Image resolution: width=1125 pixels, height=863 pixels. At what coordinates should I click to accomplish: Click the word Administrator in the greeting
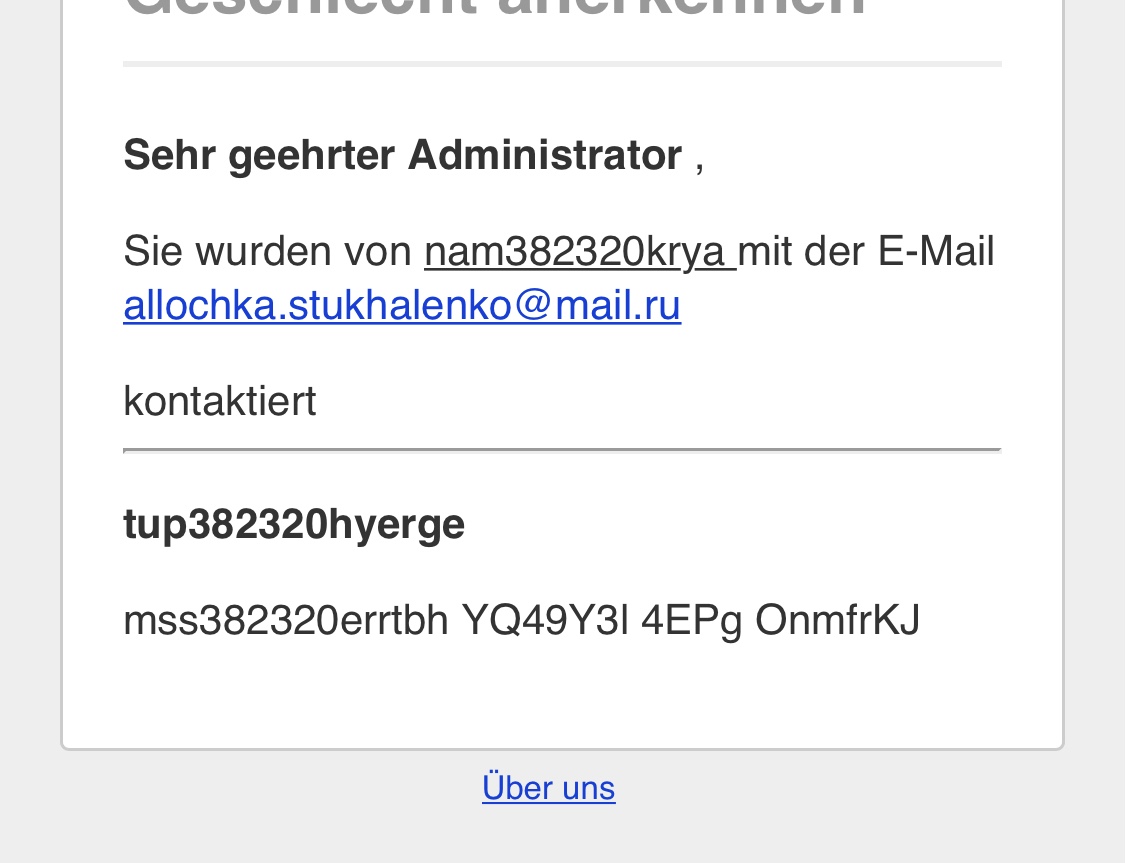(x=544, y=156)
